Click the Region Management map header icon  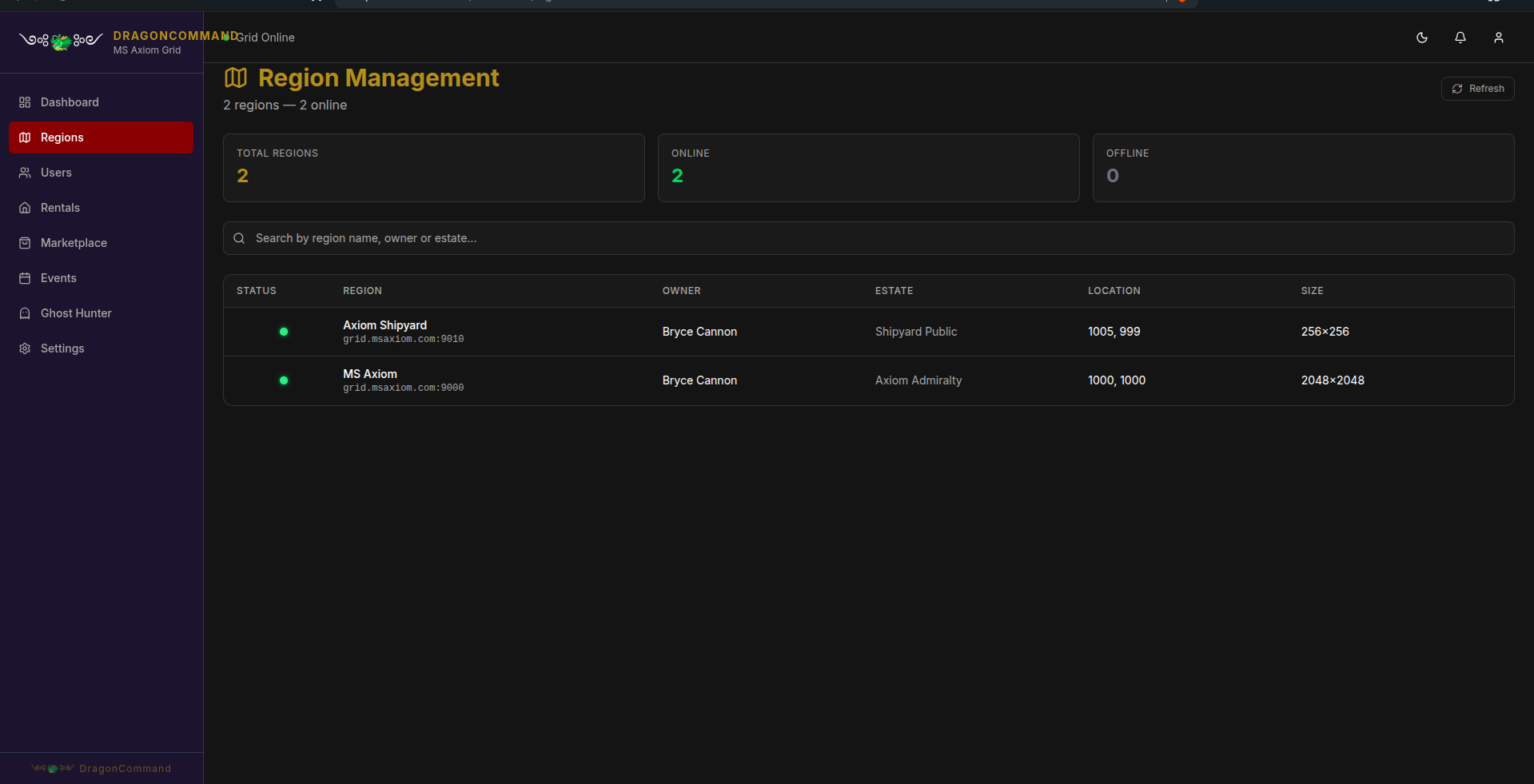click(x=236, y=78)
